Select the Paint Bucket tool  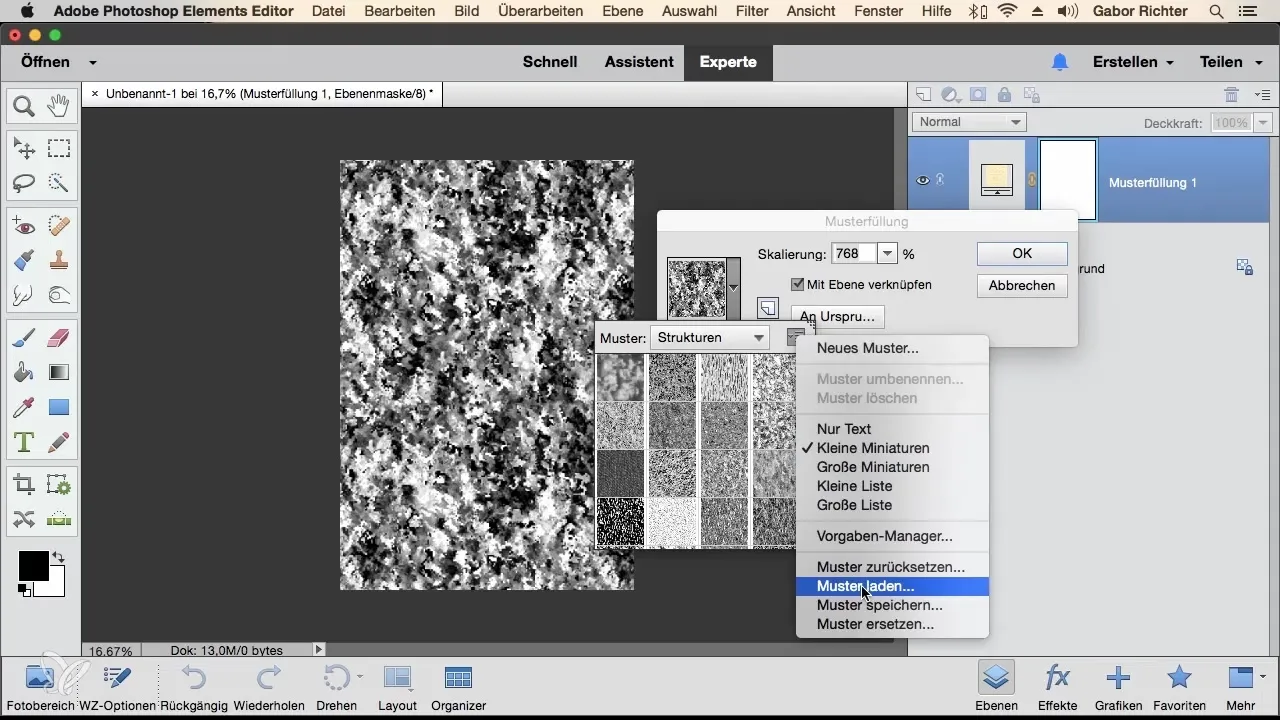tap(24, 373)
